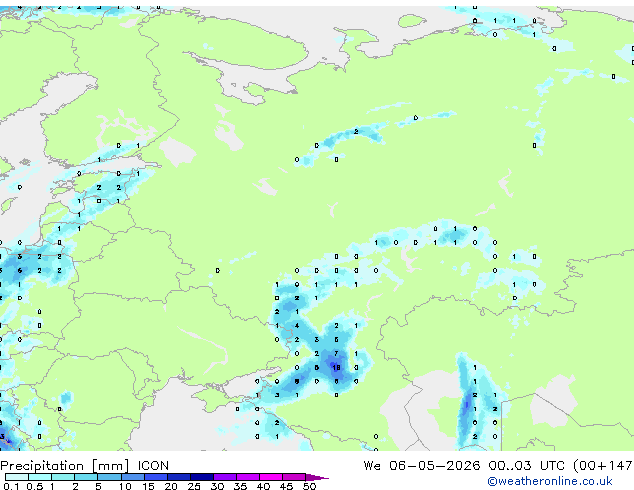Click the '(00+147' forecast offset text

[603, 466]
